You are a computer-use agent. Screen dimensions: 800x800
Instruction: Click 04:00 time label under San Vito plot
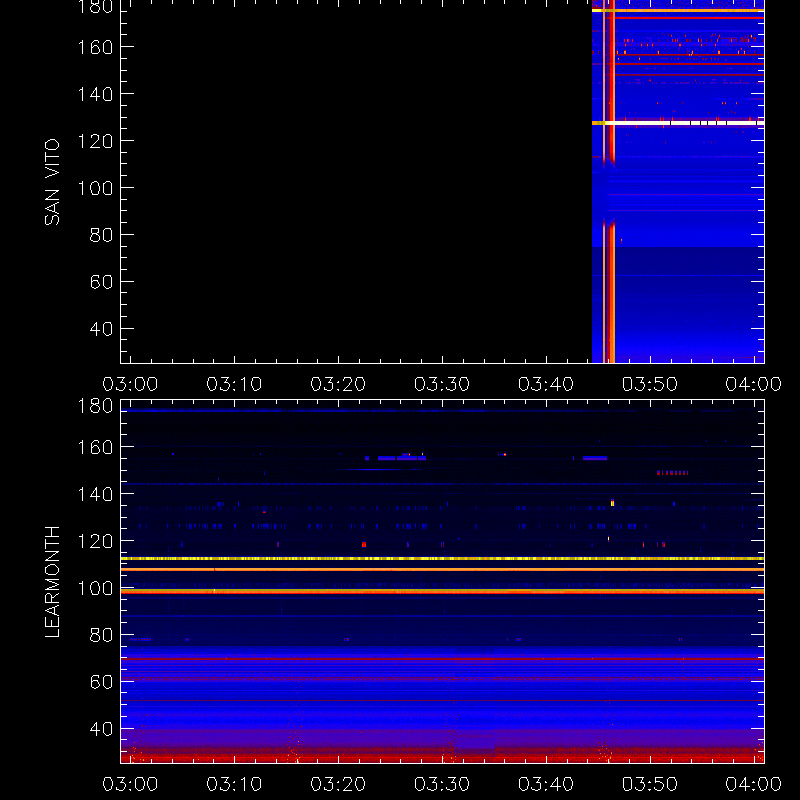(x=754, y=384)
